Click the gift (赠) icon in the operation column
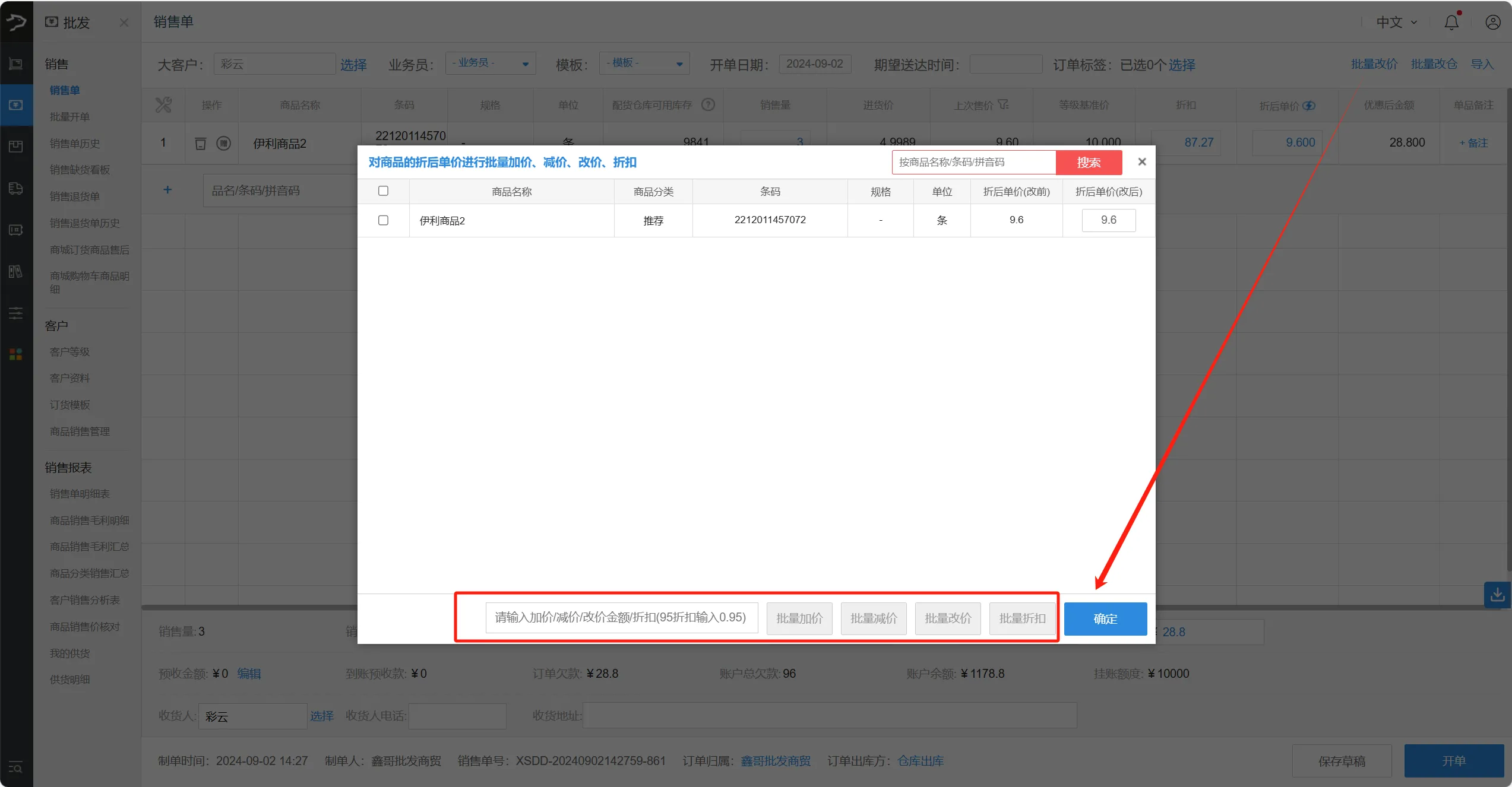The height and width of the screenshot is (787, 1512). 224,143
